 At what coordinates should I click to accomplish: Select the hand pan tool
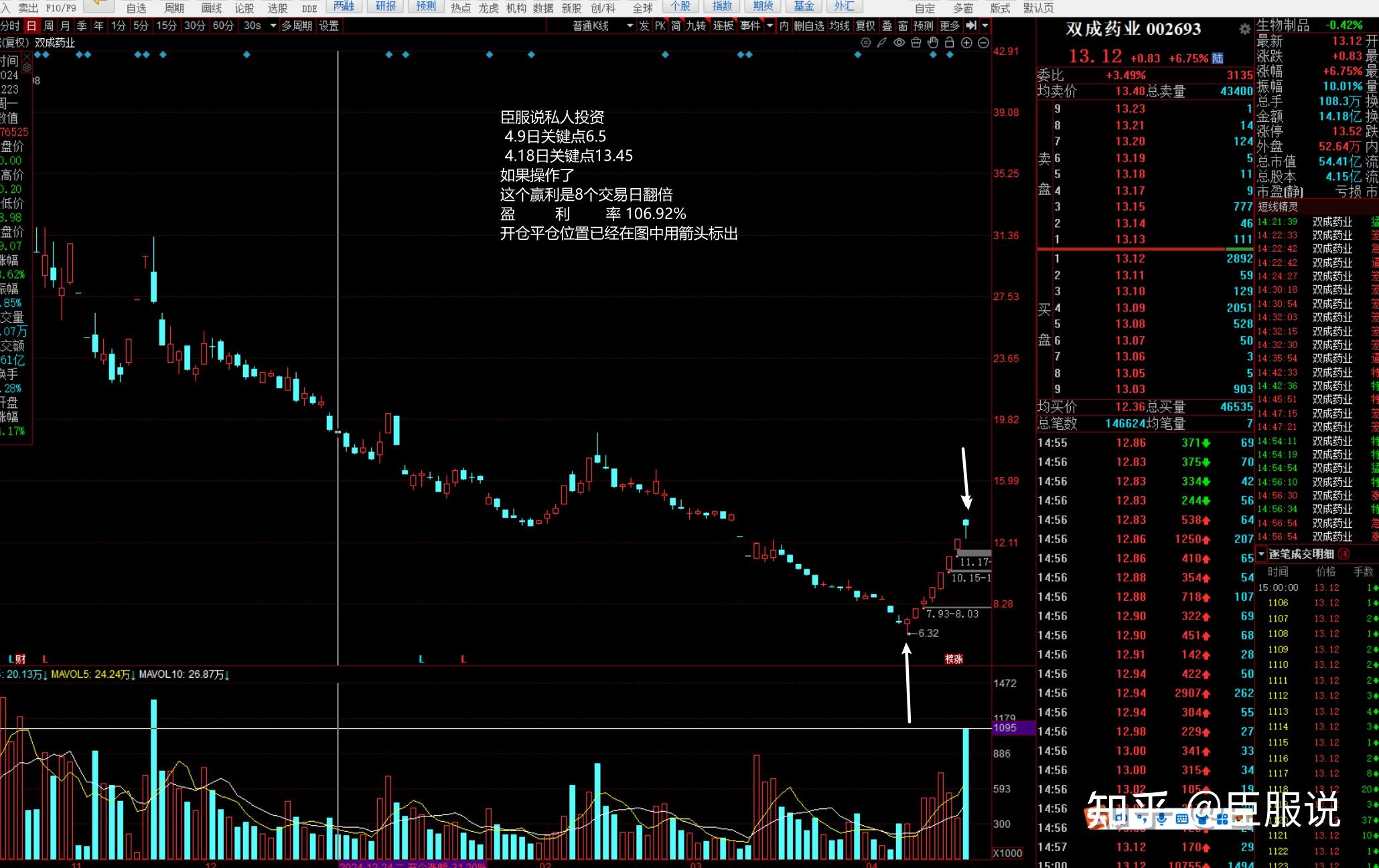click(x=932, y=43)
